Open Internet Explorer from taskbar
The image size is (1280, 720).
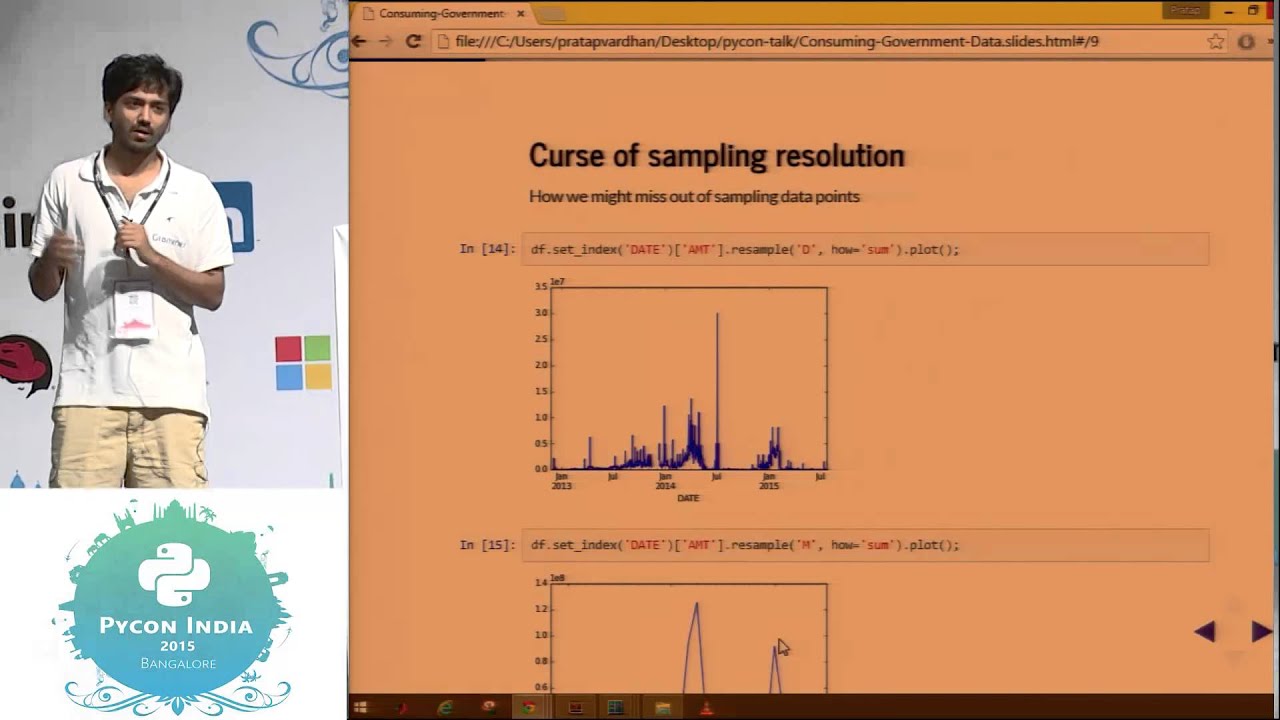tap(446, 708)
